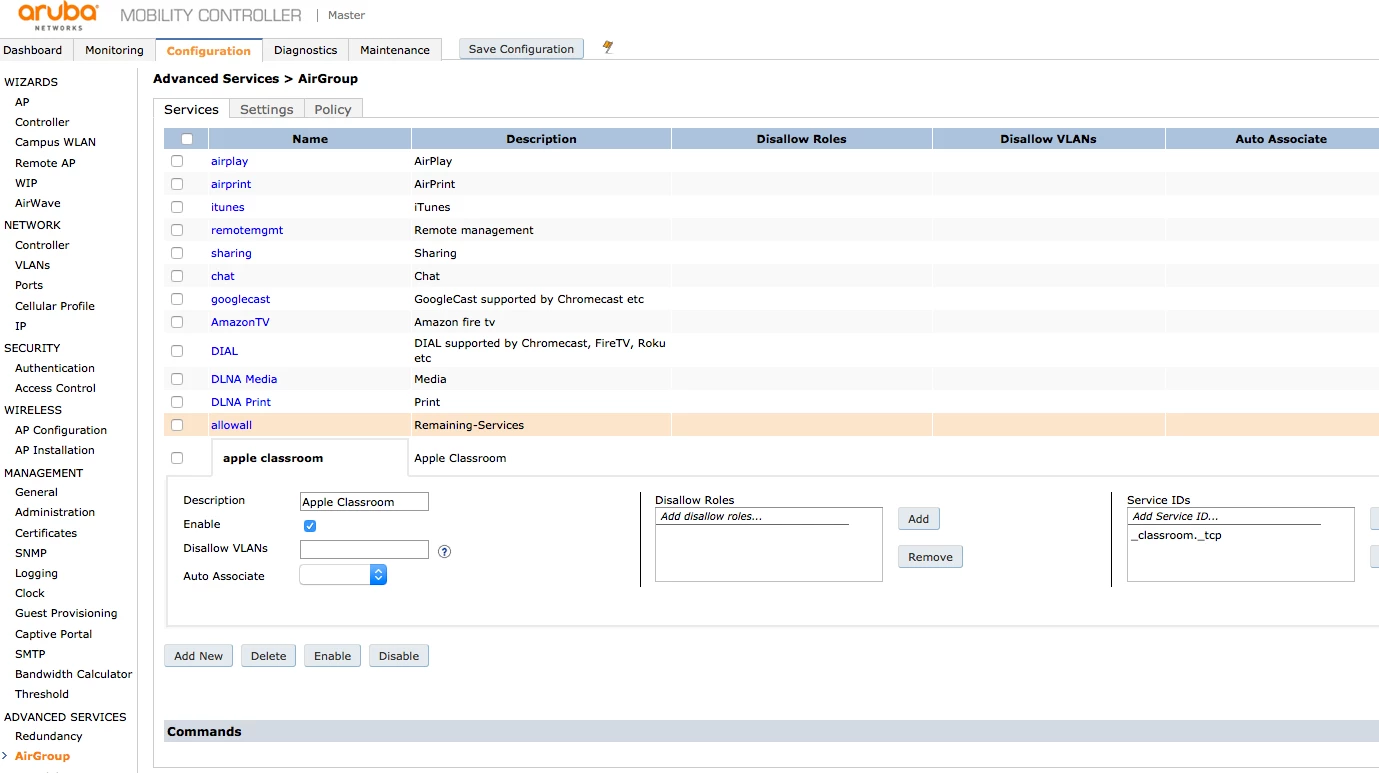Image resolution: width=1379 pixels, height=773 pixels.
Task: Open the Diagnostics tab
Action: (x=305, y=50)
